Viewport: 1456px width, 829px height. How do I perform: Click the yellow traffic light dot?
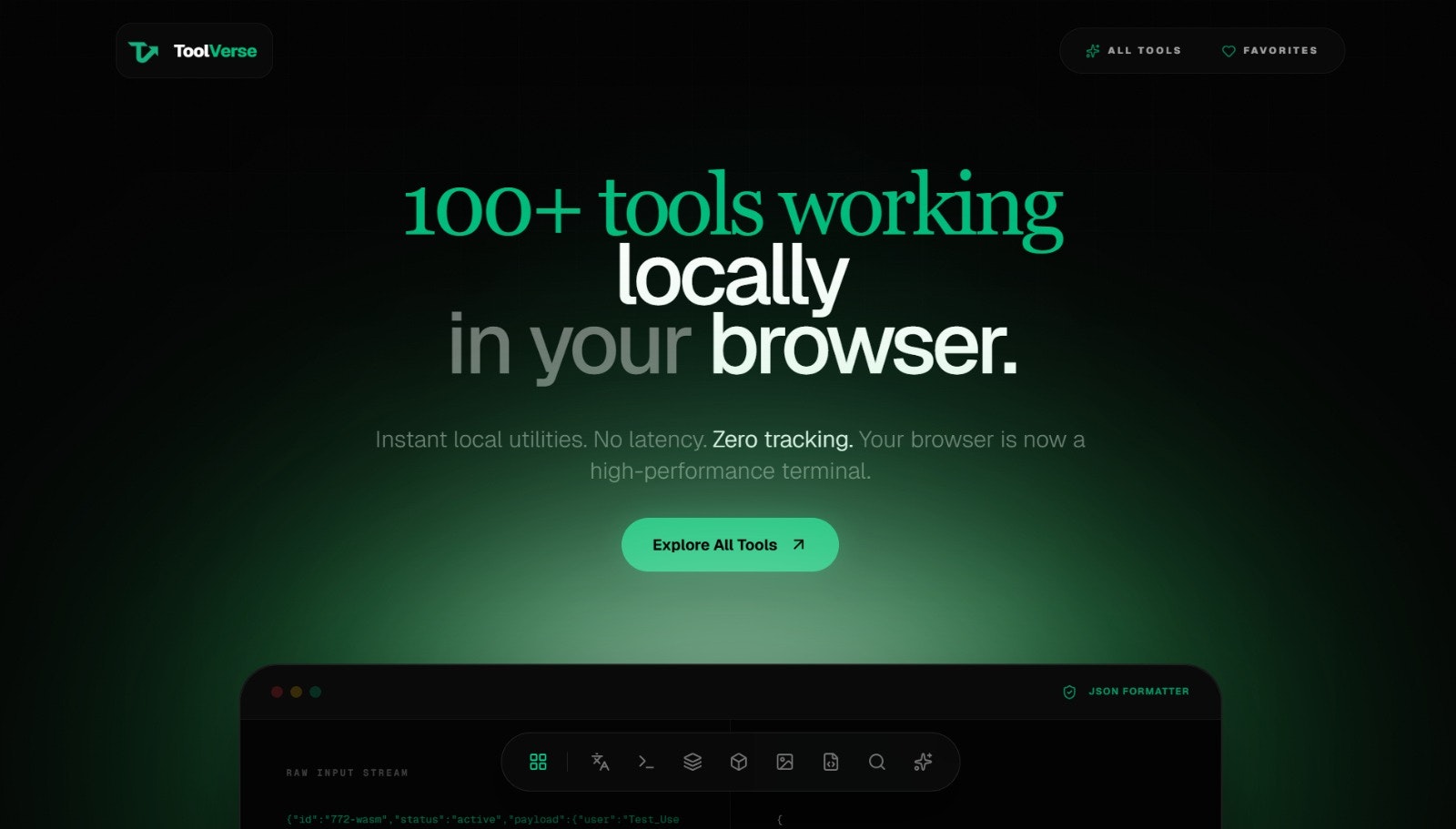pos(296,692)
